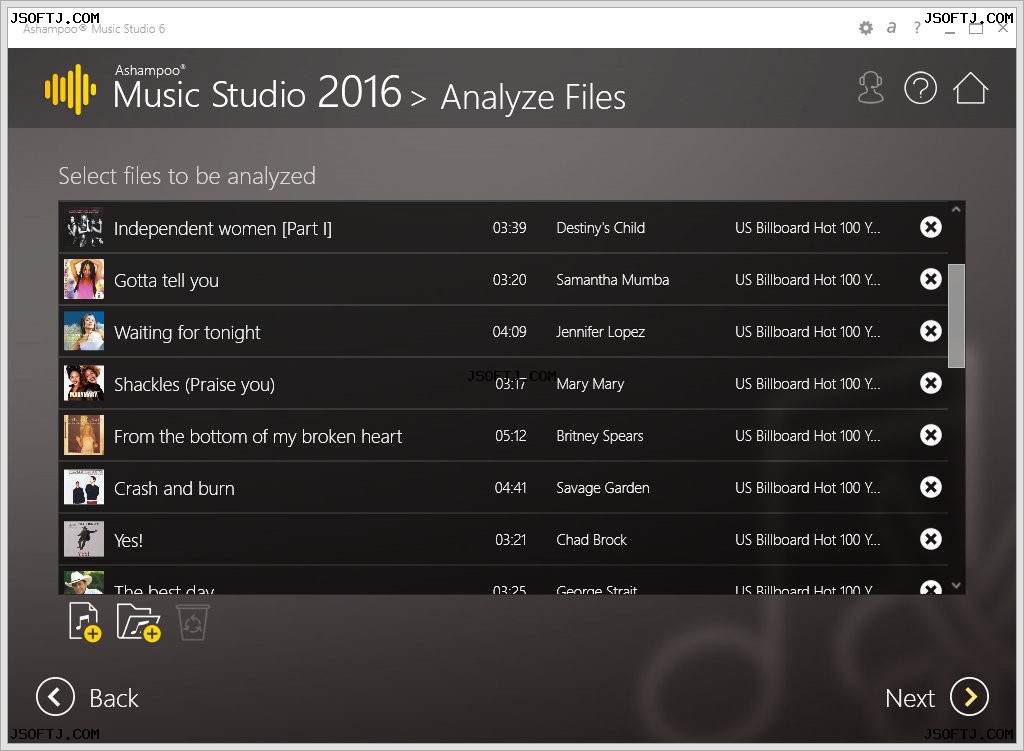1024x751 pixels.
Task: Click the add file icon
Action: click(x=85, y=622)
